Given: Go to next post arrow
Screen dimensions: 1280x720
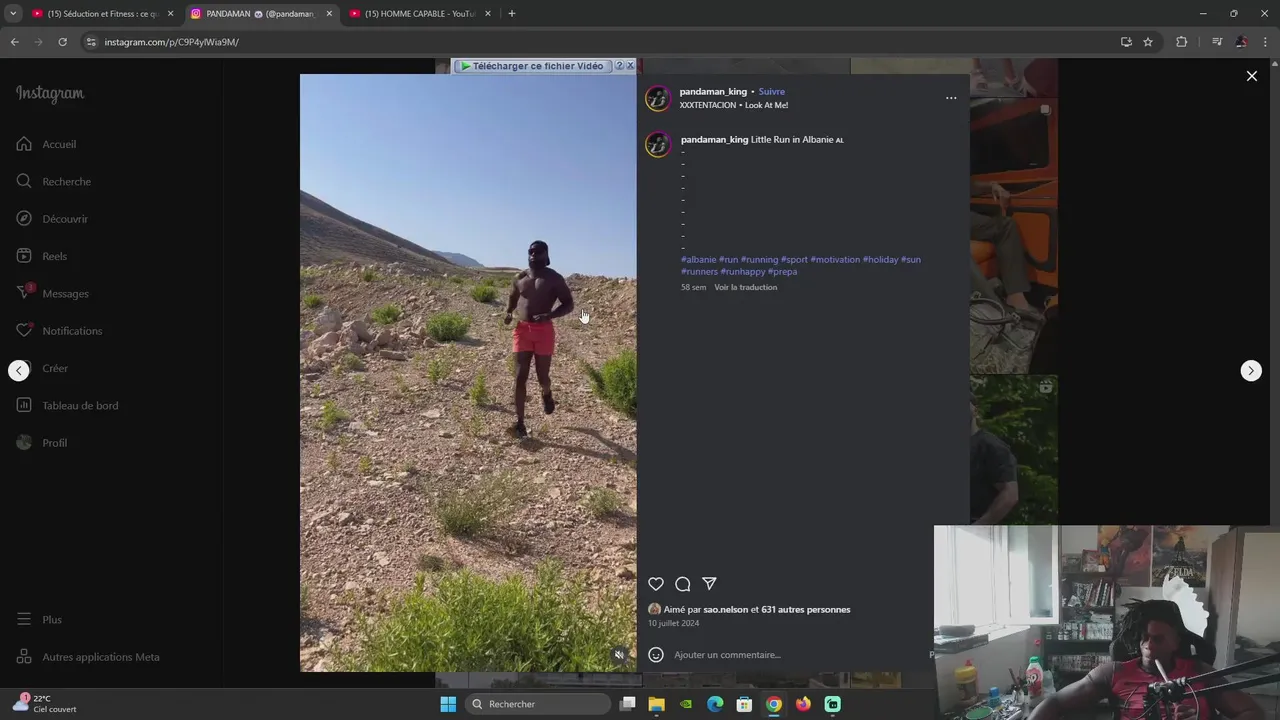Looking at the screenshot, I should point(1251,370).
